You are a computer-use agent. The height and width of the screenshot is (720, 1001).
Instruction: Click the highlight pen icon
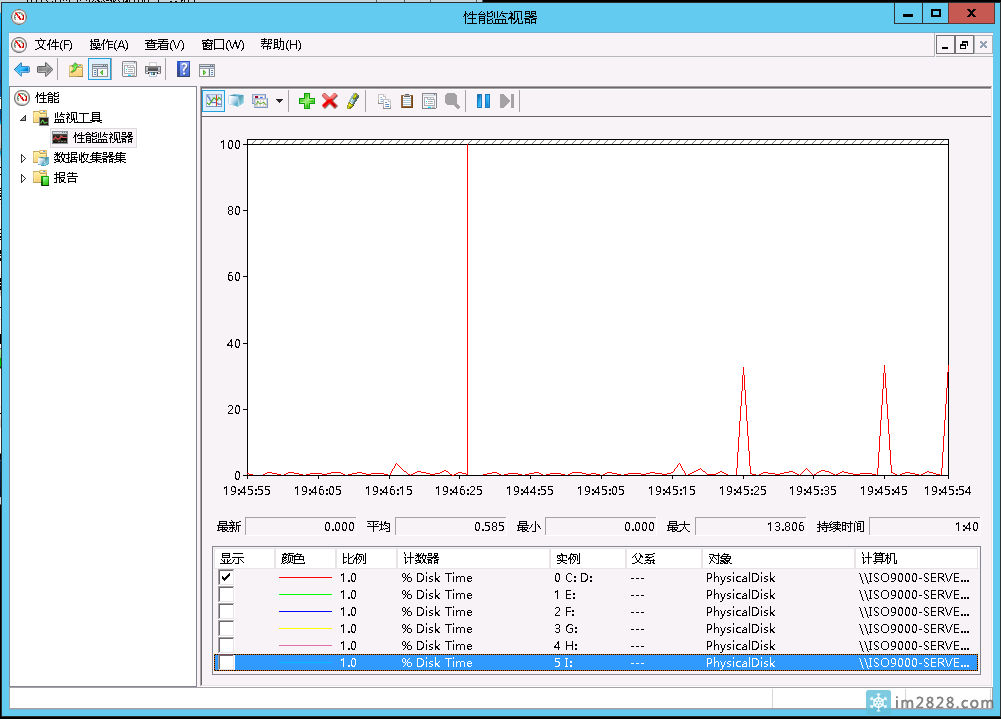pos(352,101)
